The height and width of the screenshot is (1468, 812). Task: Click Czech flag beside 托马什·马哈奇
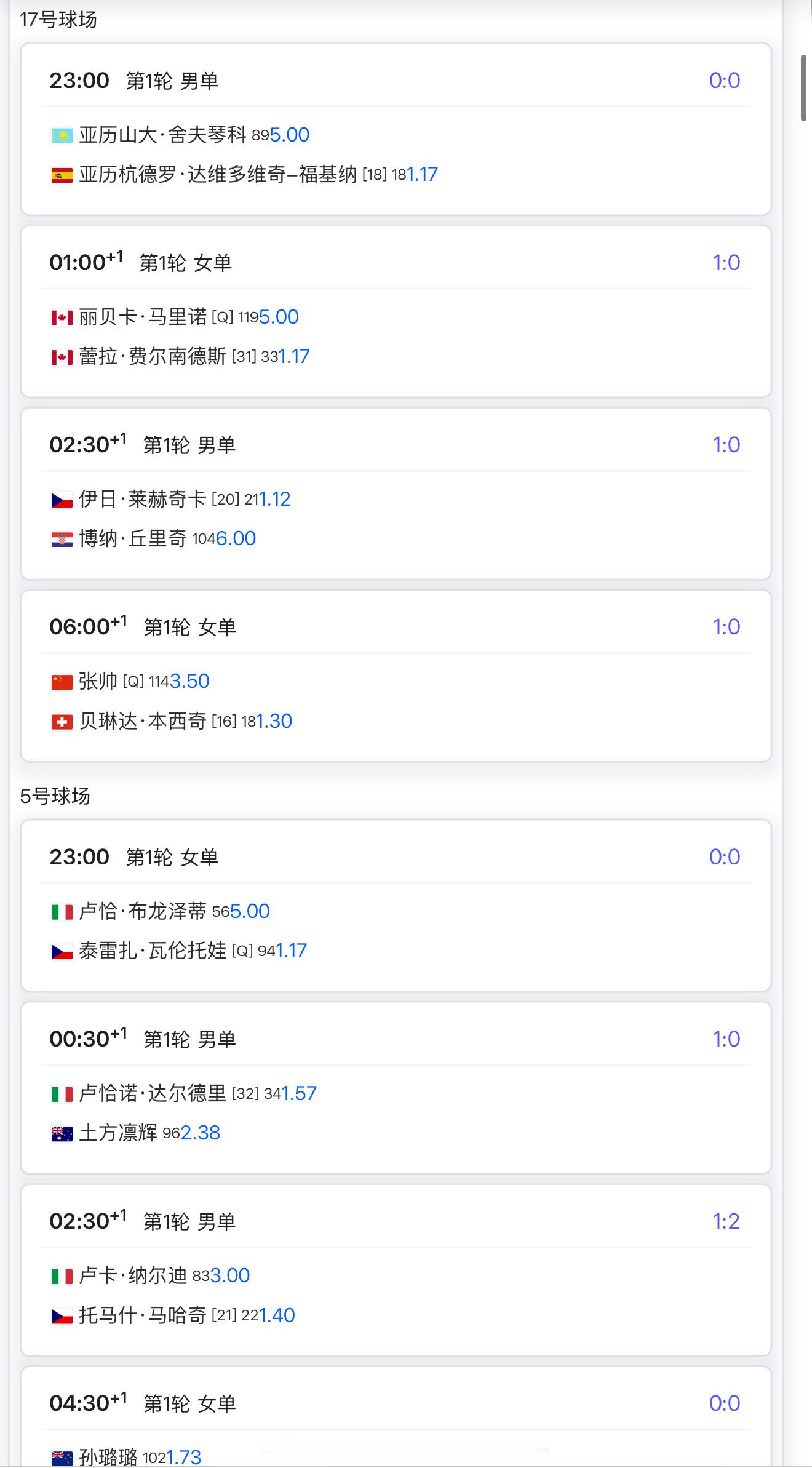pyautogui.click(x=62, y=1316)
